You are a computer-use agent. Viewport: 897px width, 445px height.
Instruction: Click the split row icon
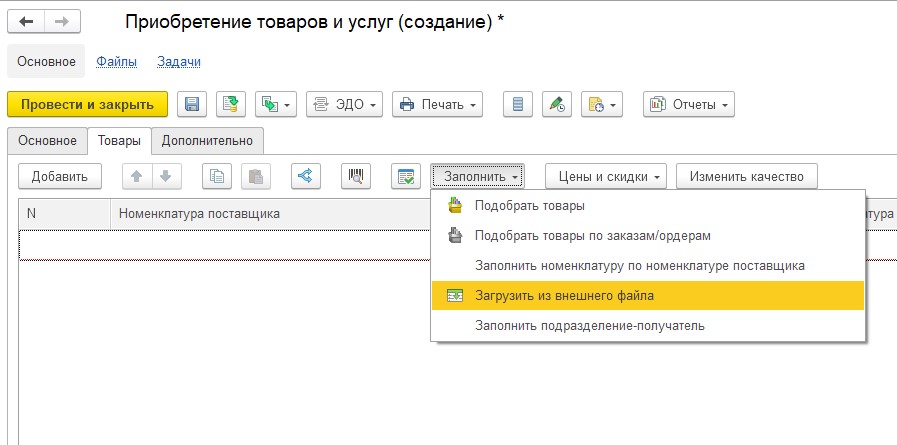click(x=305, y=177)
